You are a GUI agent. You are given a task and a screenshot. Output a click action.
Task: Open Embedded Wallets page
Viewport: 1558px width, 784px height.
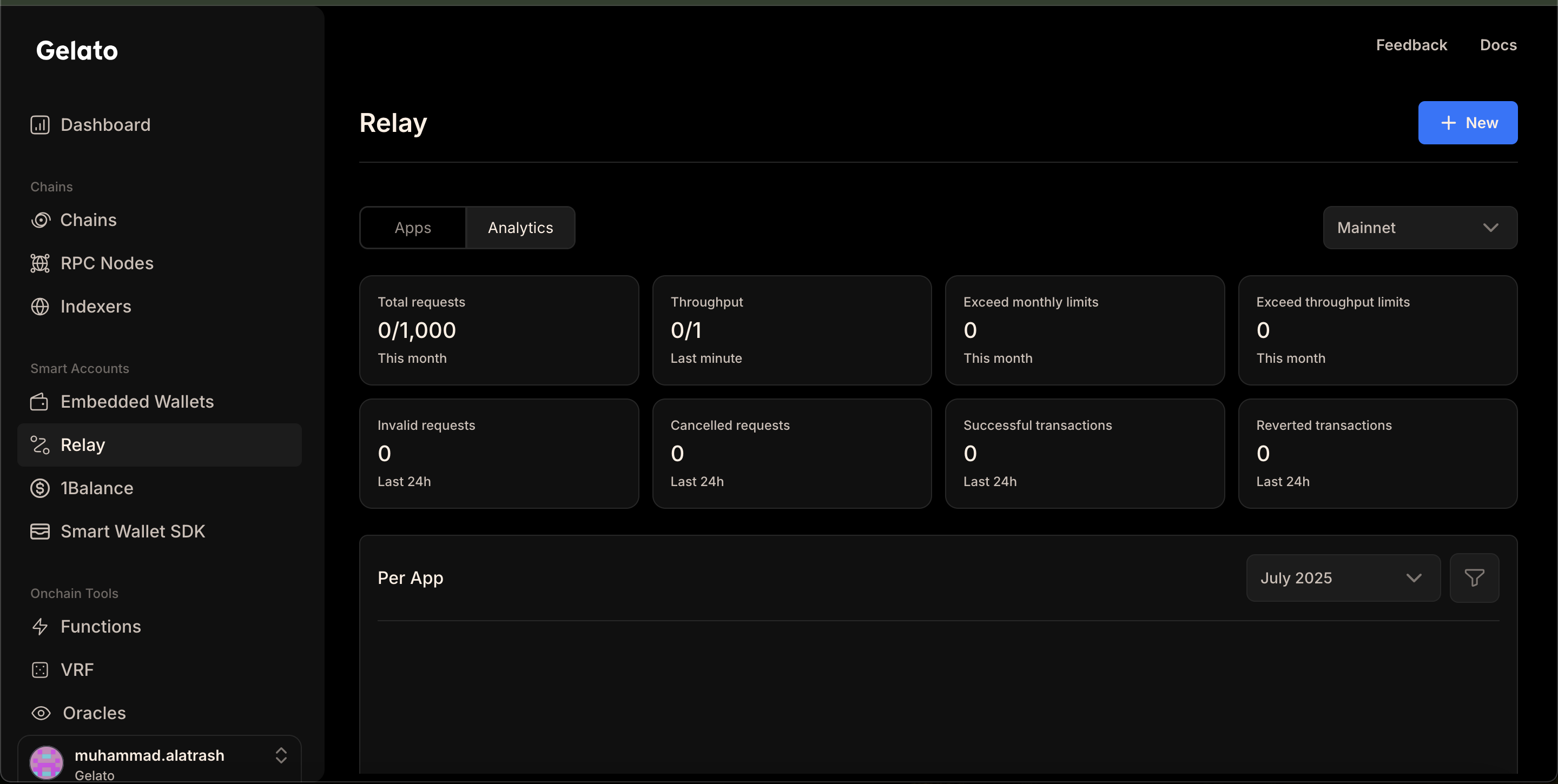point(160,402)
